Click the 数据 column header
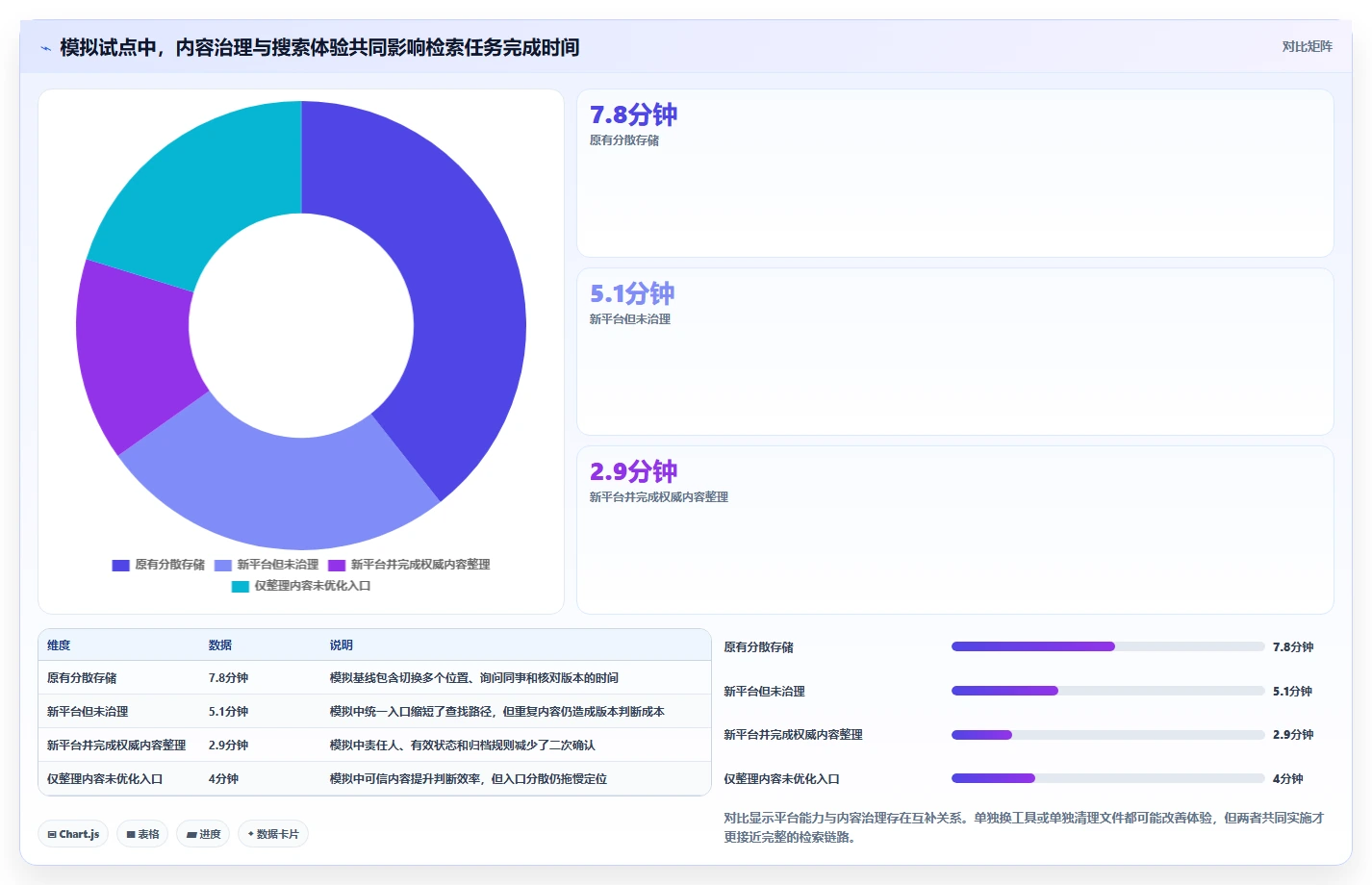The height and width of the screenshot is (885, 1372). click(220, 645)
